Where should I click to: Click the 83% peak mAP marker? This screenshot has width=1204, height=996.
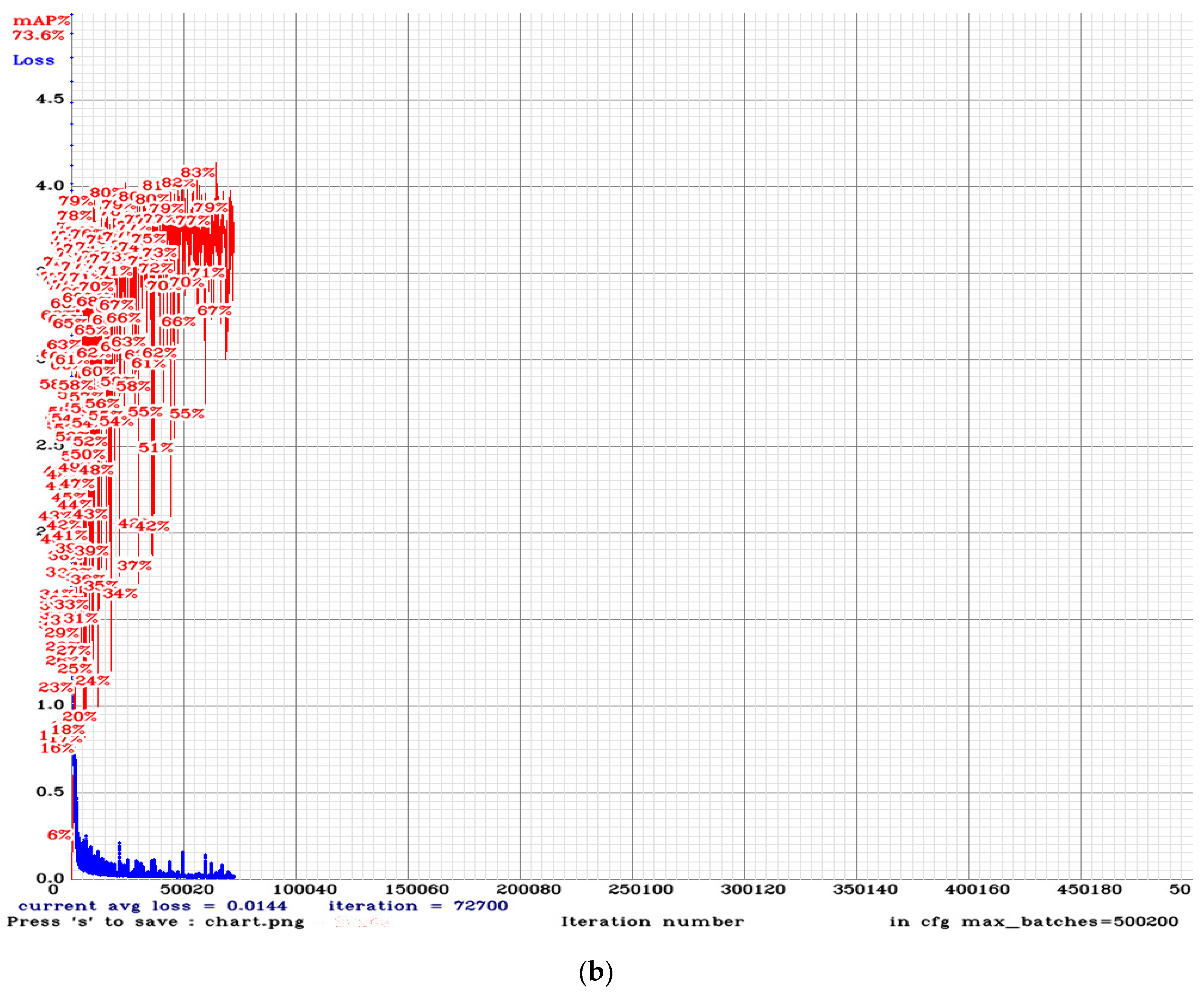coord(198,172)
